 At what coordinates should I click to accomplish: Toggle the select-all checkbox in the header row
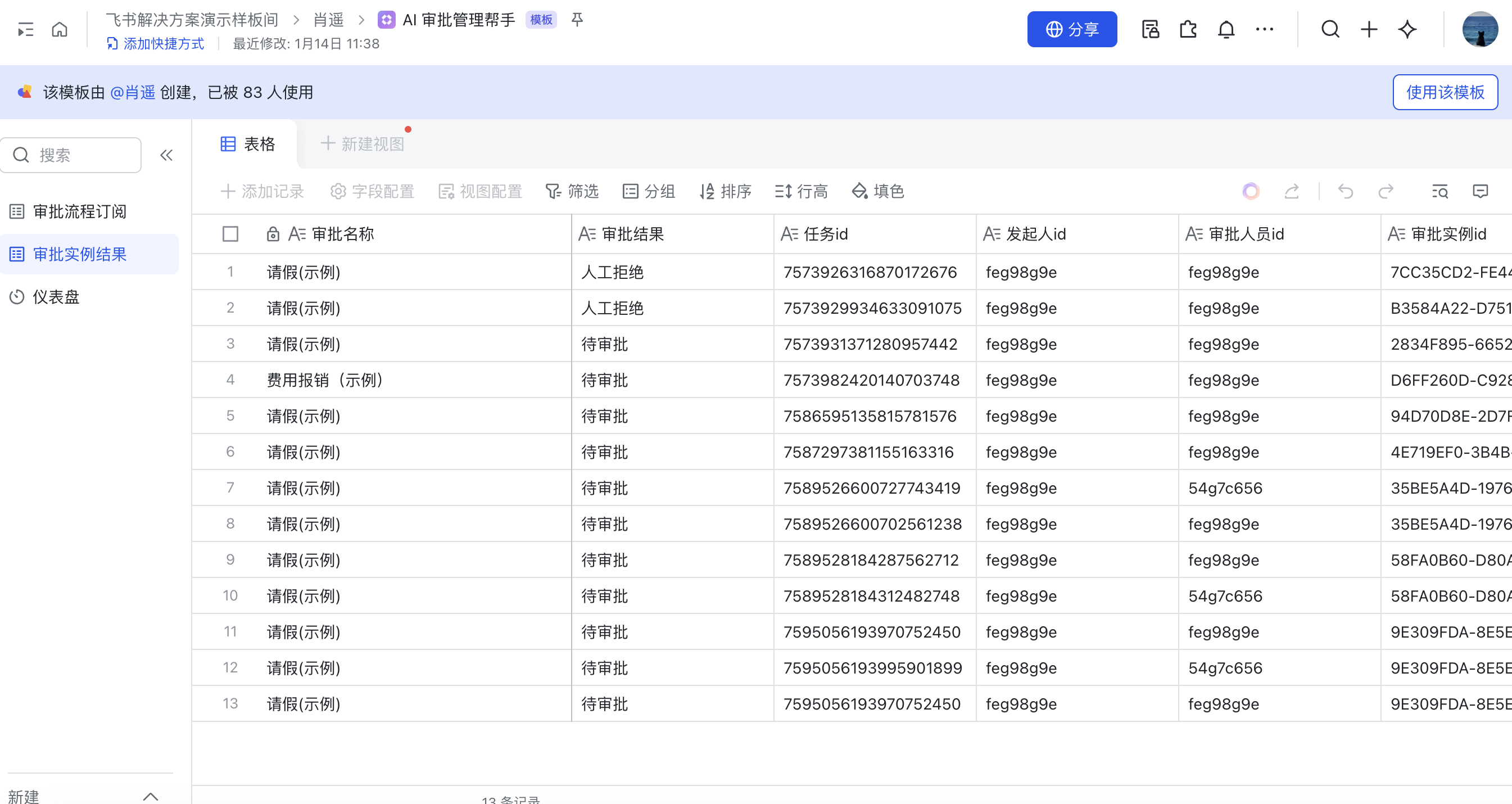click(x=230, y=234)
